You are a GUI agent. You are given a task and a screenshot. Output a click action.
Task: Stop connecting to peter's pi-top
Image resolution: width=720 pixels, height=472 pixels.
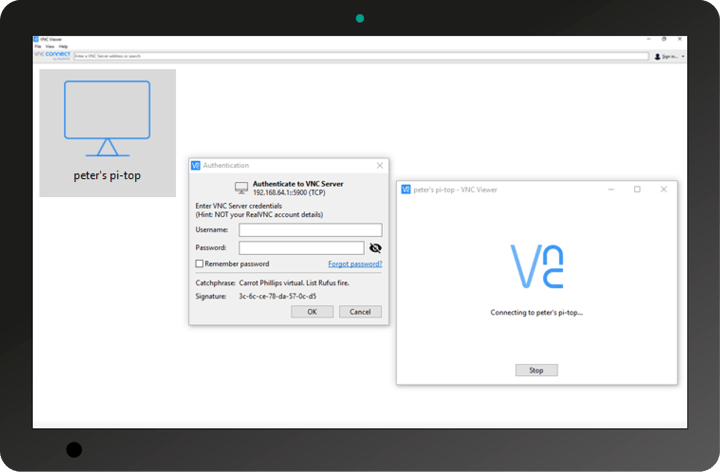click(x=536, y=370)
